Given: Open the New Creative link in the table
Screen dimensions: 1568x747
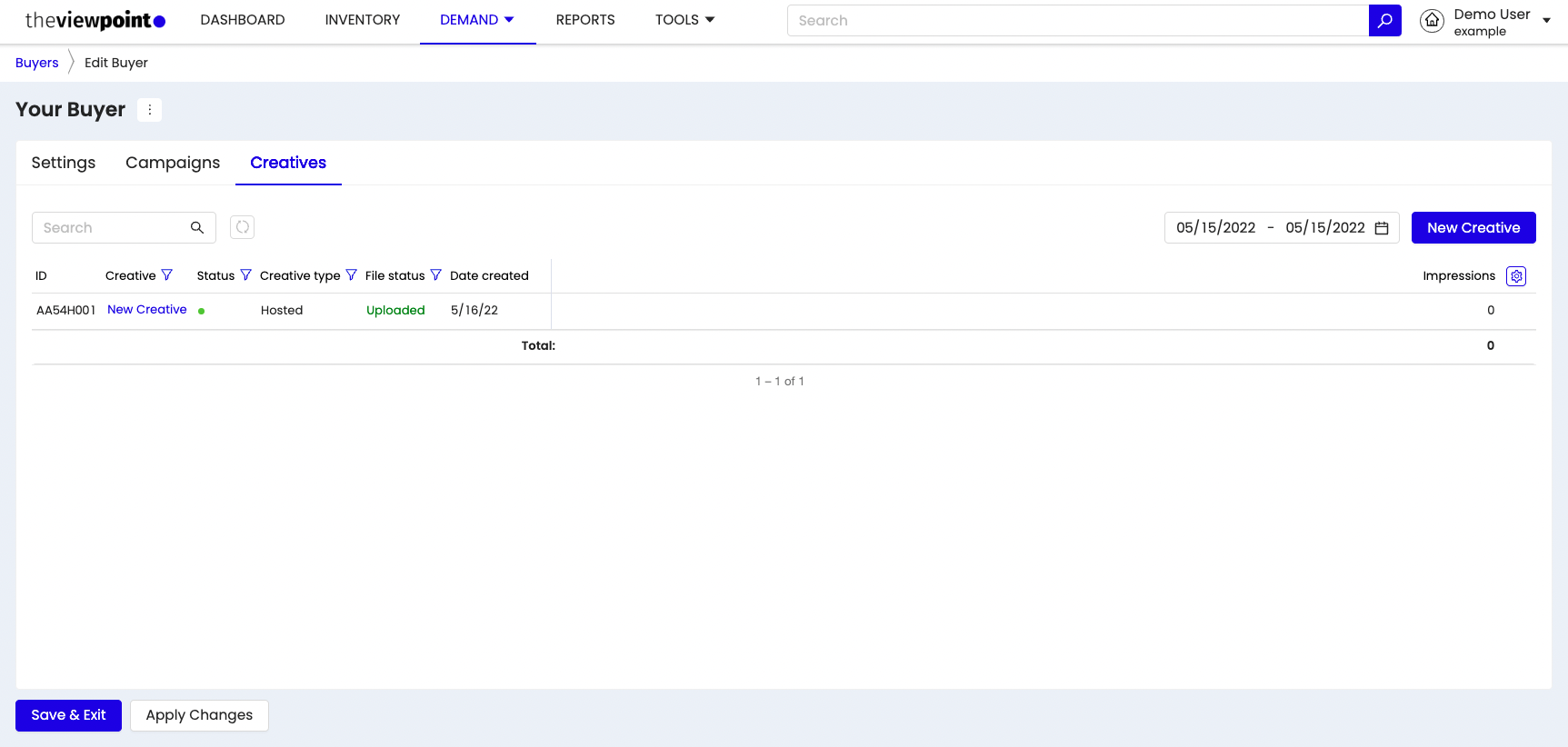Looking at the screenshot, I should (x=147, y=310).
